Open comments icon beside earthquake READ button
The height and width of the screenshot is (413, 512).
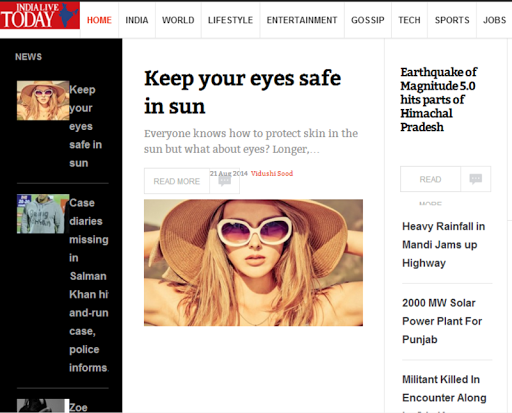pyautogui.click(x=476, y=179)
